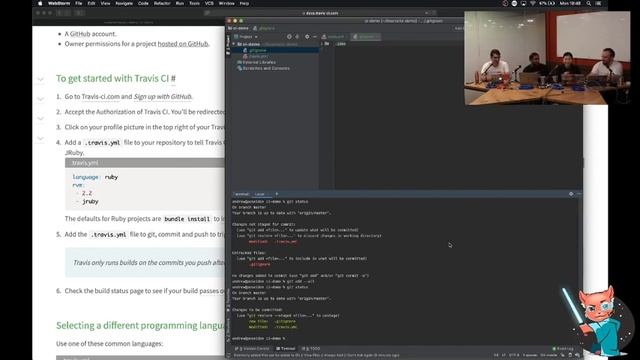Select the .gitignore file in project tree
640x360 pixels.
[257, 50]
